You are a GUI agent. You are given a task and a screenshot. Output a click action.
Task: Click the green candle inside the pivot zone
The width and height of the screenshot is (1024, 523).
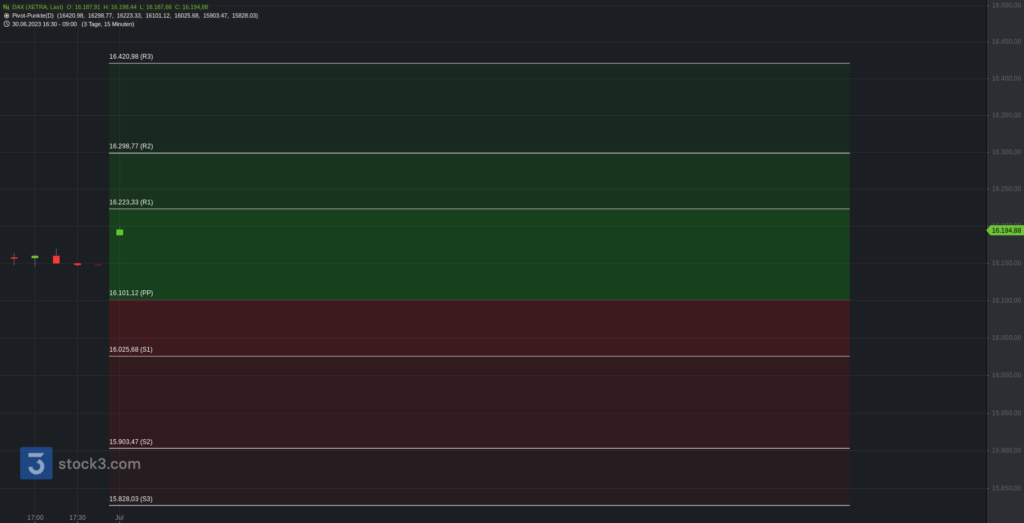(x=119, y=232)
